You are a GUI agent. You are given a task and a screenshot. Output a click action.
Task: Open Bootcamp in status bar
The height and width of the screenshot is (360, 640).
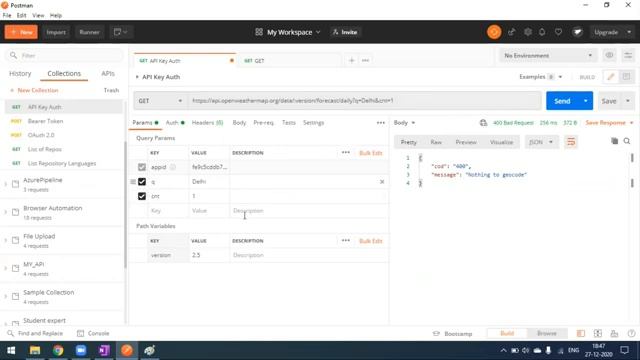tap(452, 333)
